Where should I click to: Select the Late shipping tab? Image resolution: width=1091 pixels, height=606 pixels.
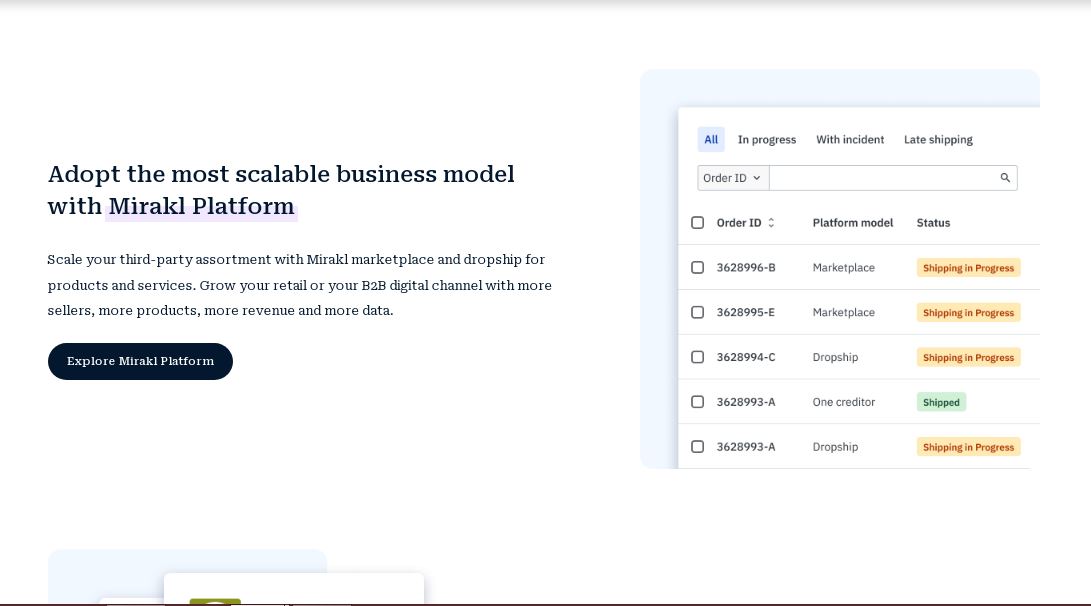[938, 139]
